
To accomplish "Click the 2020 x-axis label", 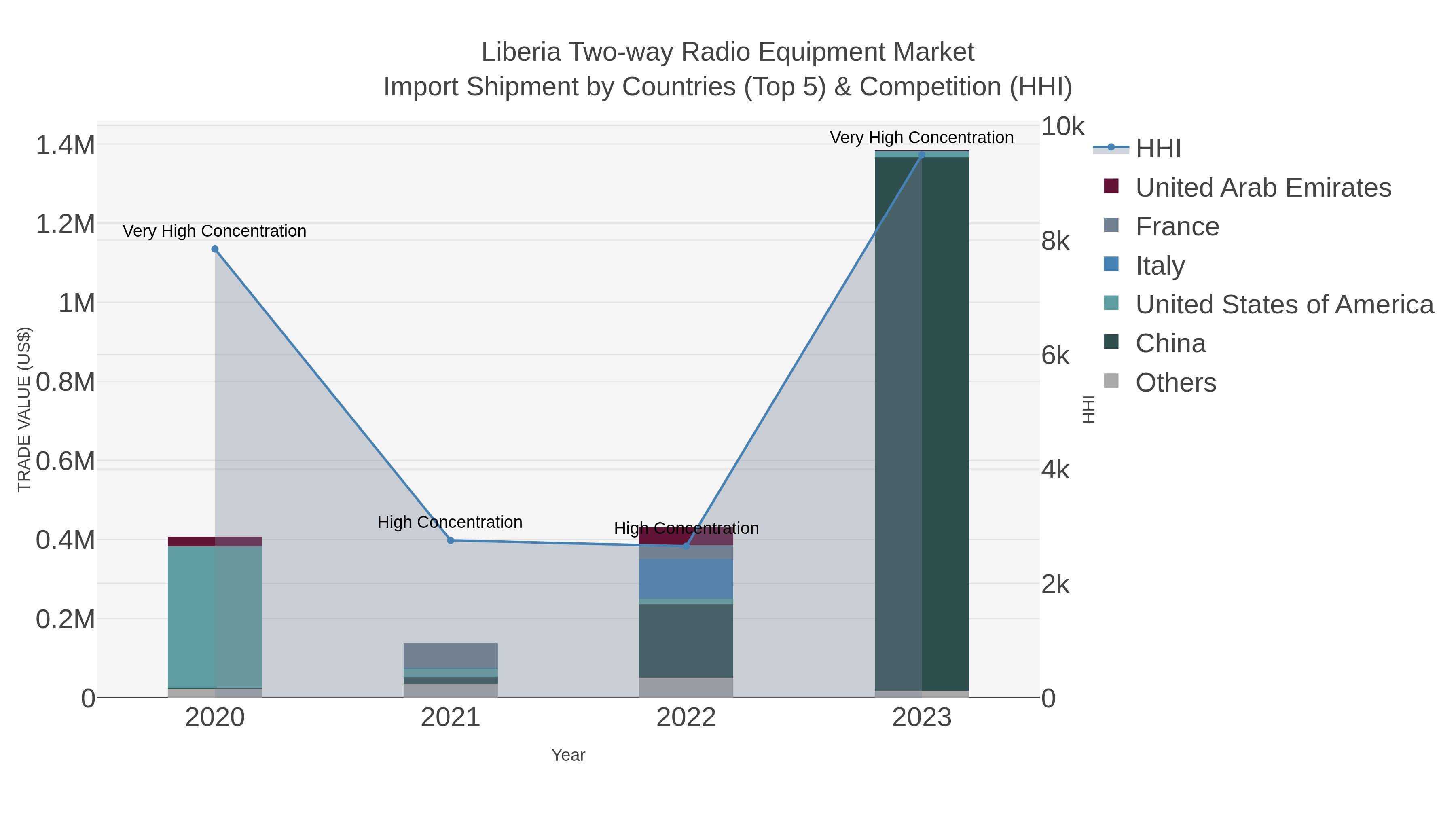I will 215,718.
